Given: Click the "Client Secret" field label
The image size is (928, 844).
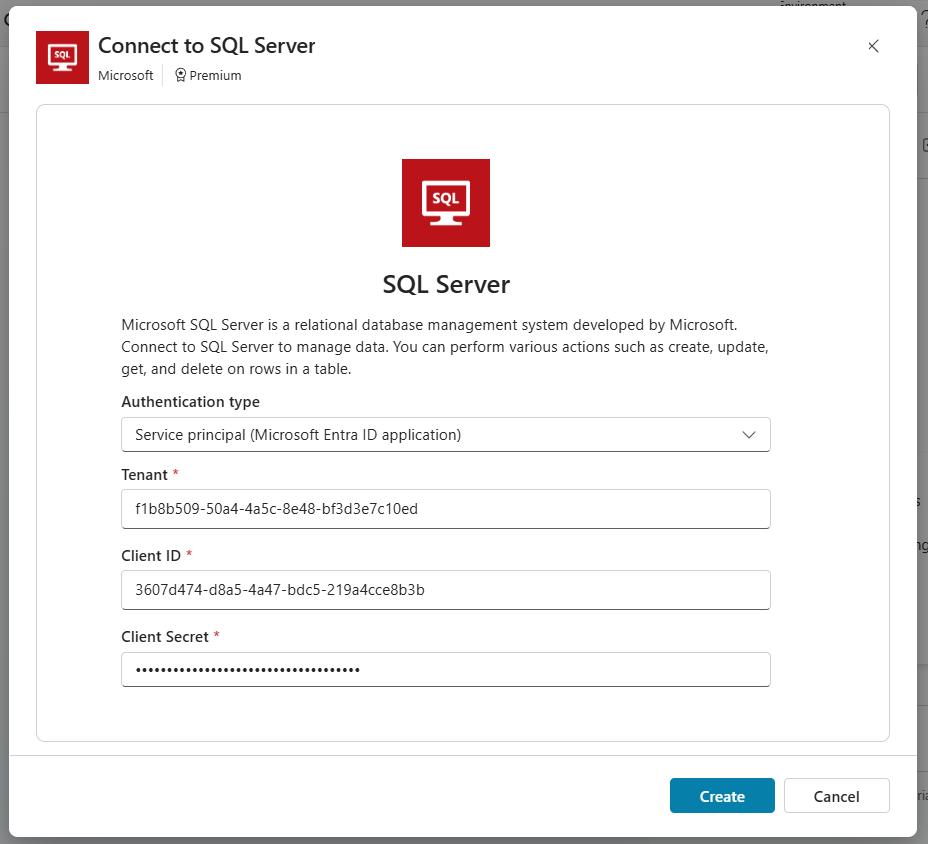Looking at the screenshot, I should pos(165,637).
